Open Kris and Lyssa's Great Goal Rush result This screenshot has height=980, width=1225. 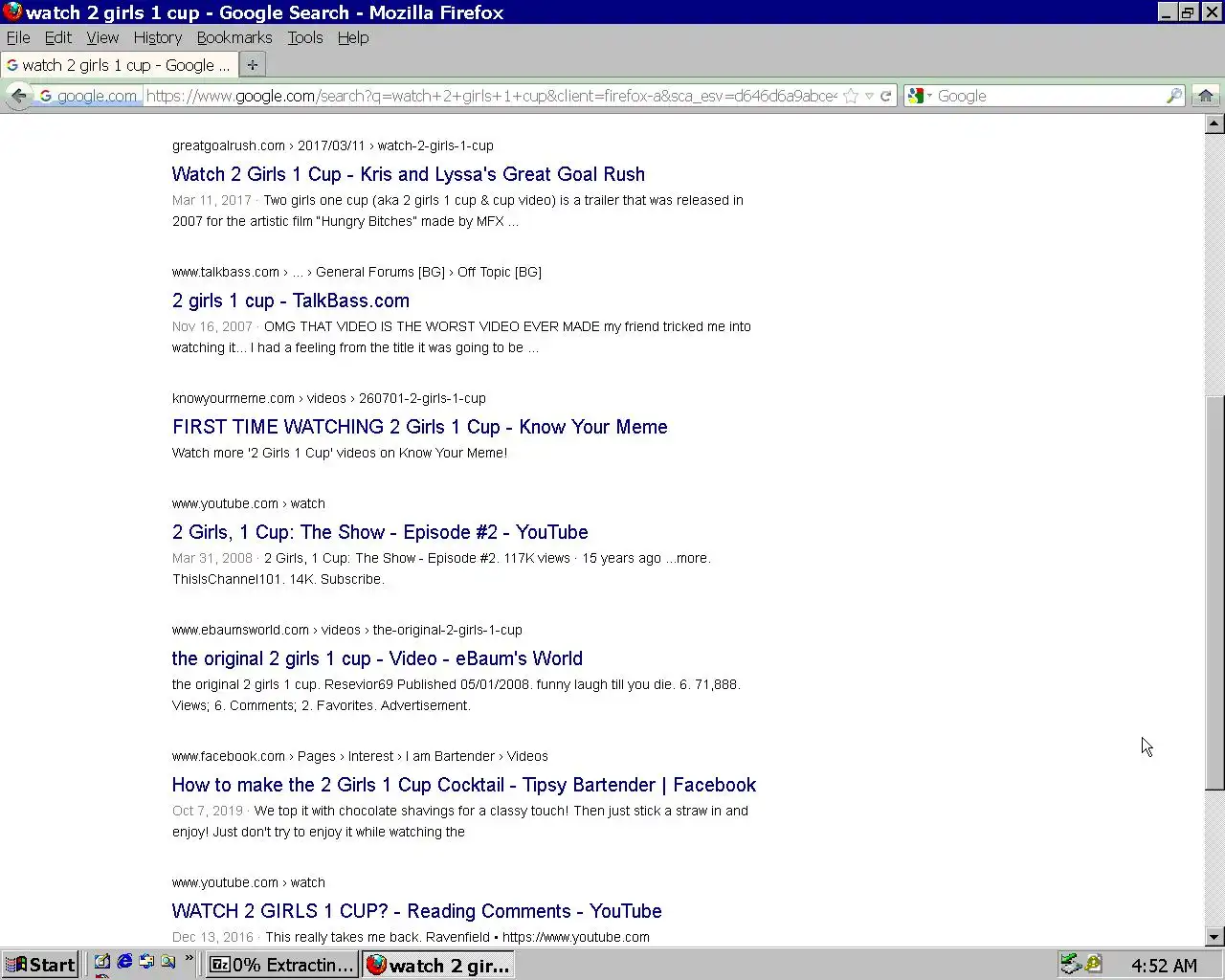pos(409,174)
